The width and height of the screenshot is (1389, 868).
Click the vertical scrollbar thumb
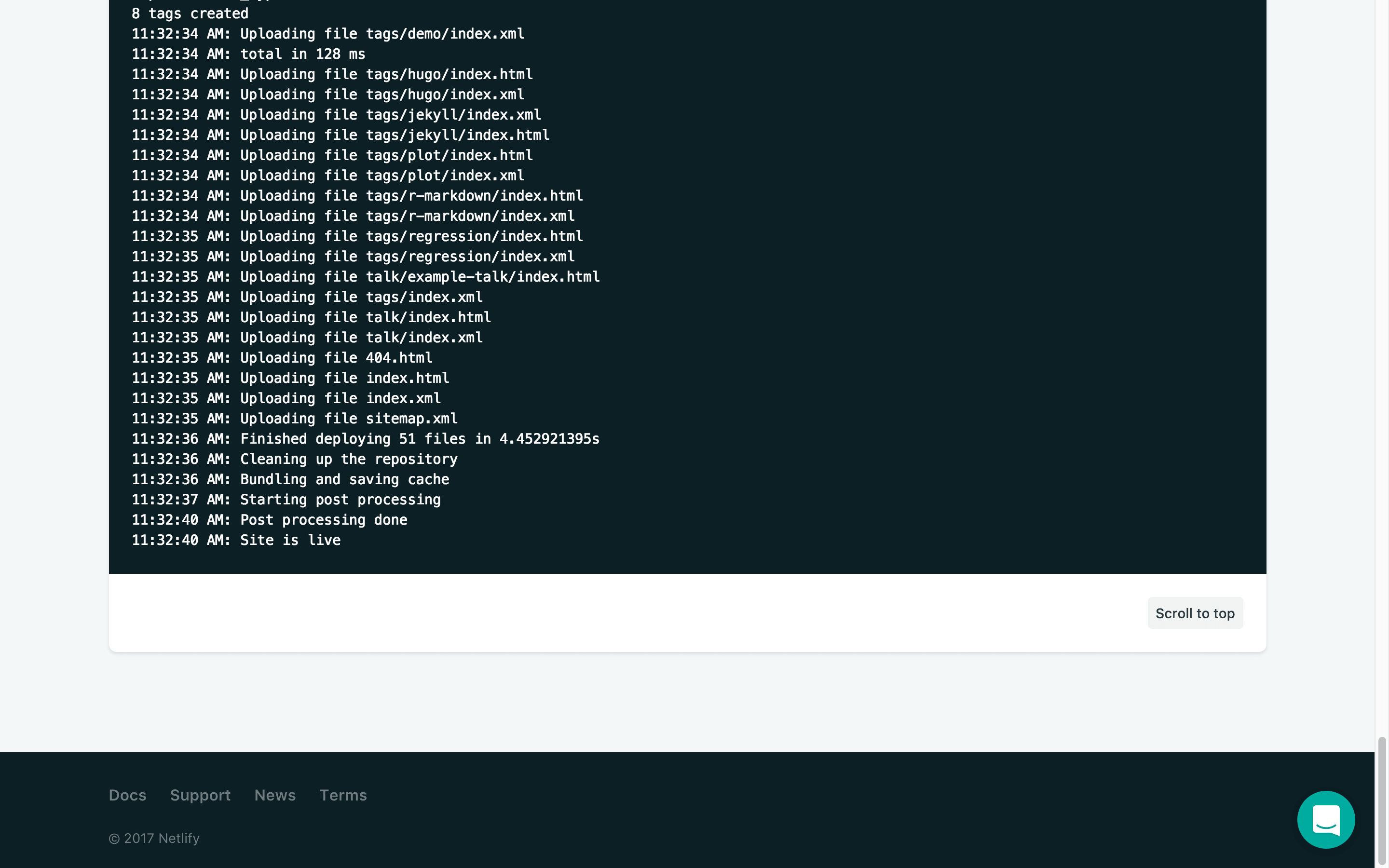[1382, 801]
